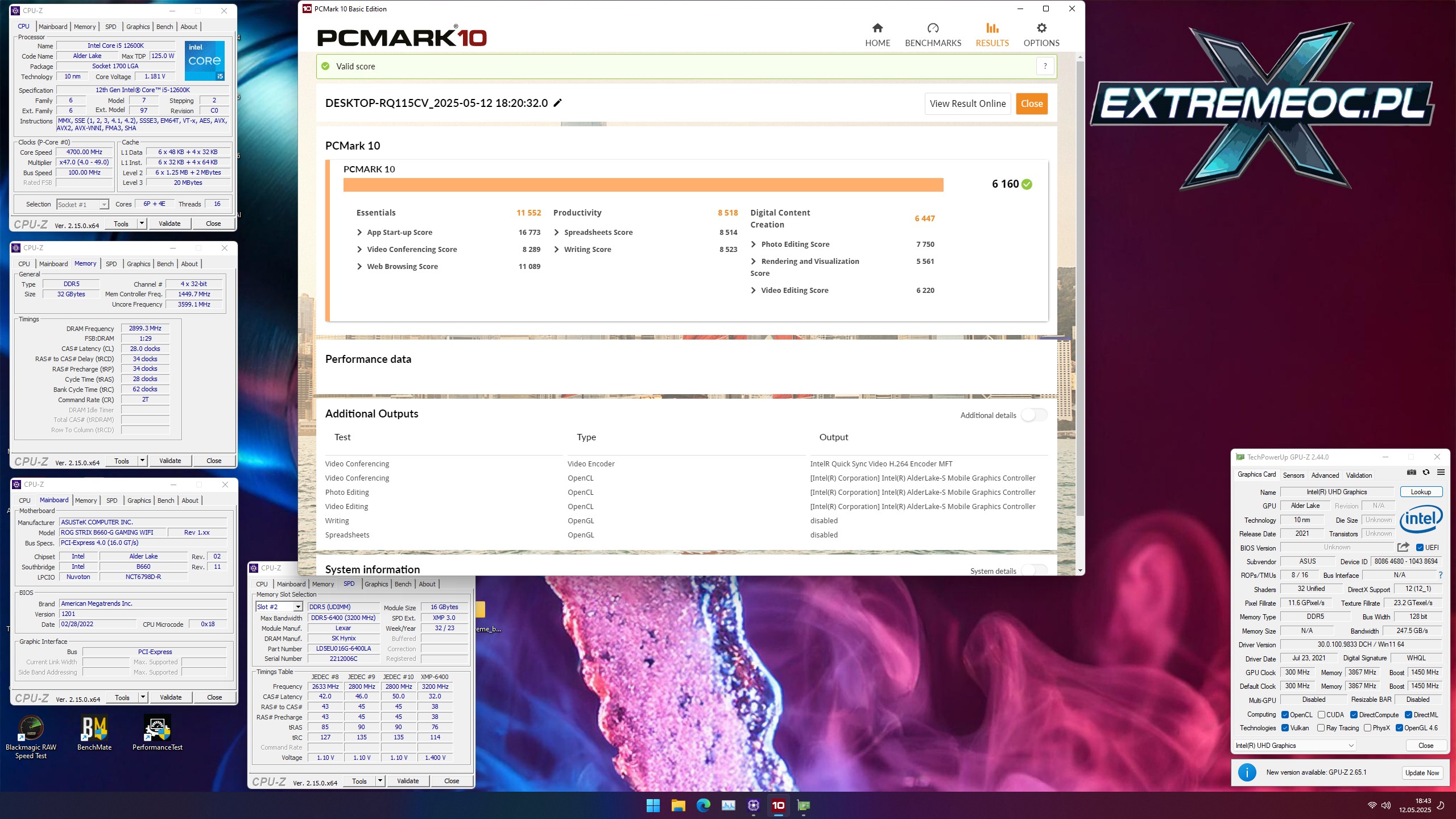Screen dimensions: 1456x819
Task: Click the GPU-Z taskbar icon
Action: [x=804, y=805]
